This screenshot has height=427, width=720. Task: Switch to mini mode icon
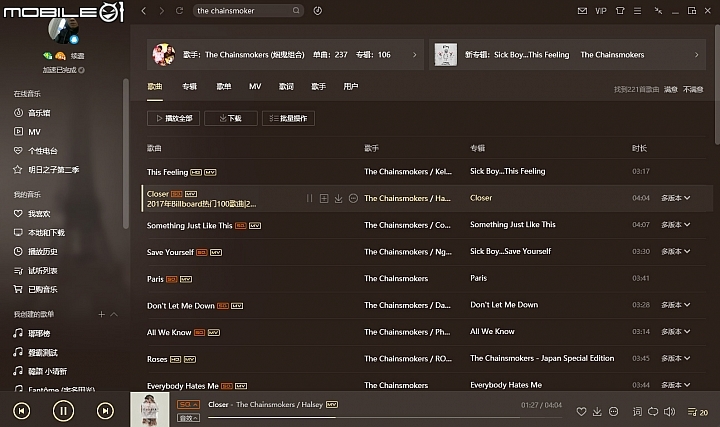(658, 11)
